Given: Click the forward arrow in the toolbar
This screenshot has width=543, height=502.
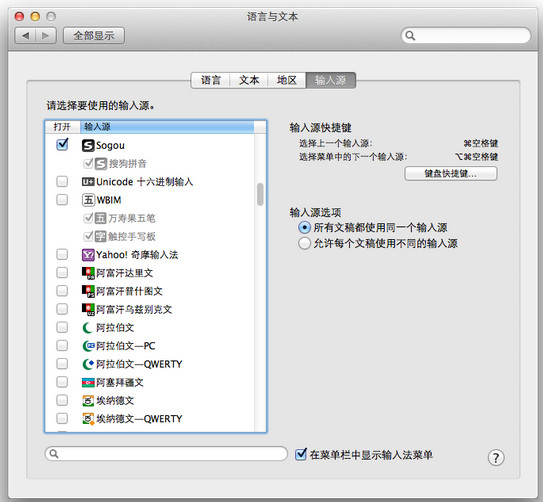Looking at the screenshot, I should pos(45,36).
